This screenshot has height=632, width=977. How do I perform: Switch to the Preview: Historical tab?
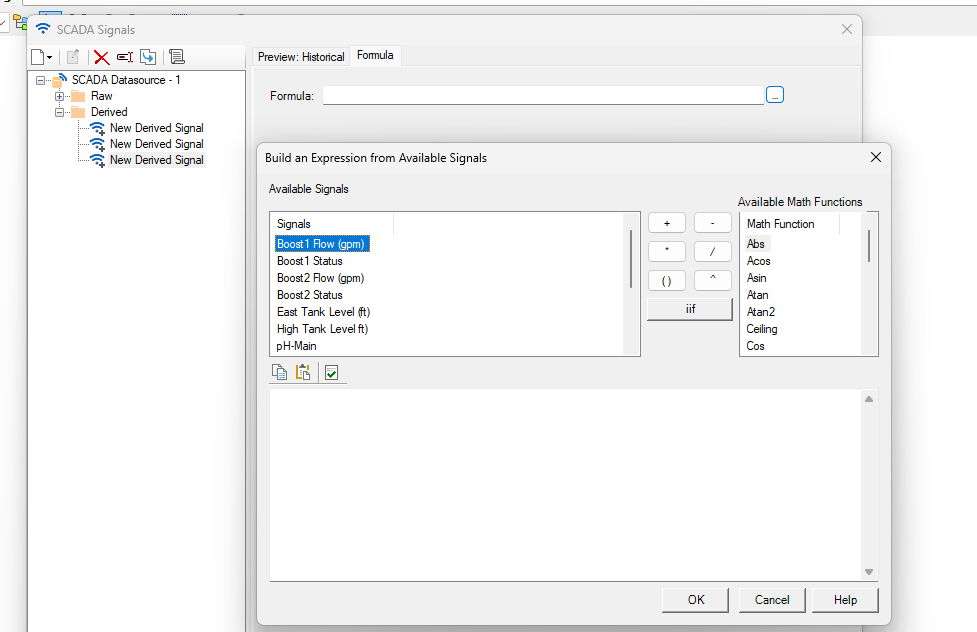301,57
